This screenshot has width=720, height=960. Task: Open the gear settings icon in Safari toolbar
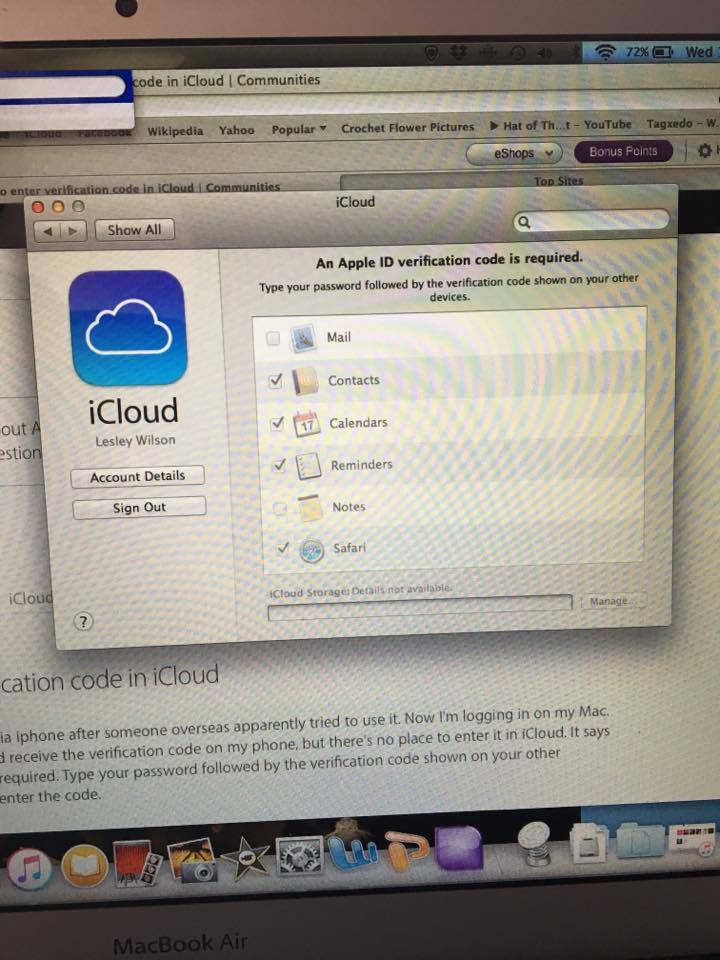point(705,150)
